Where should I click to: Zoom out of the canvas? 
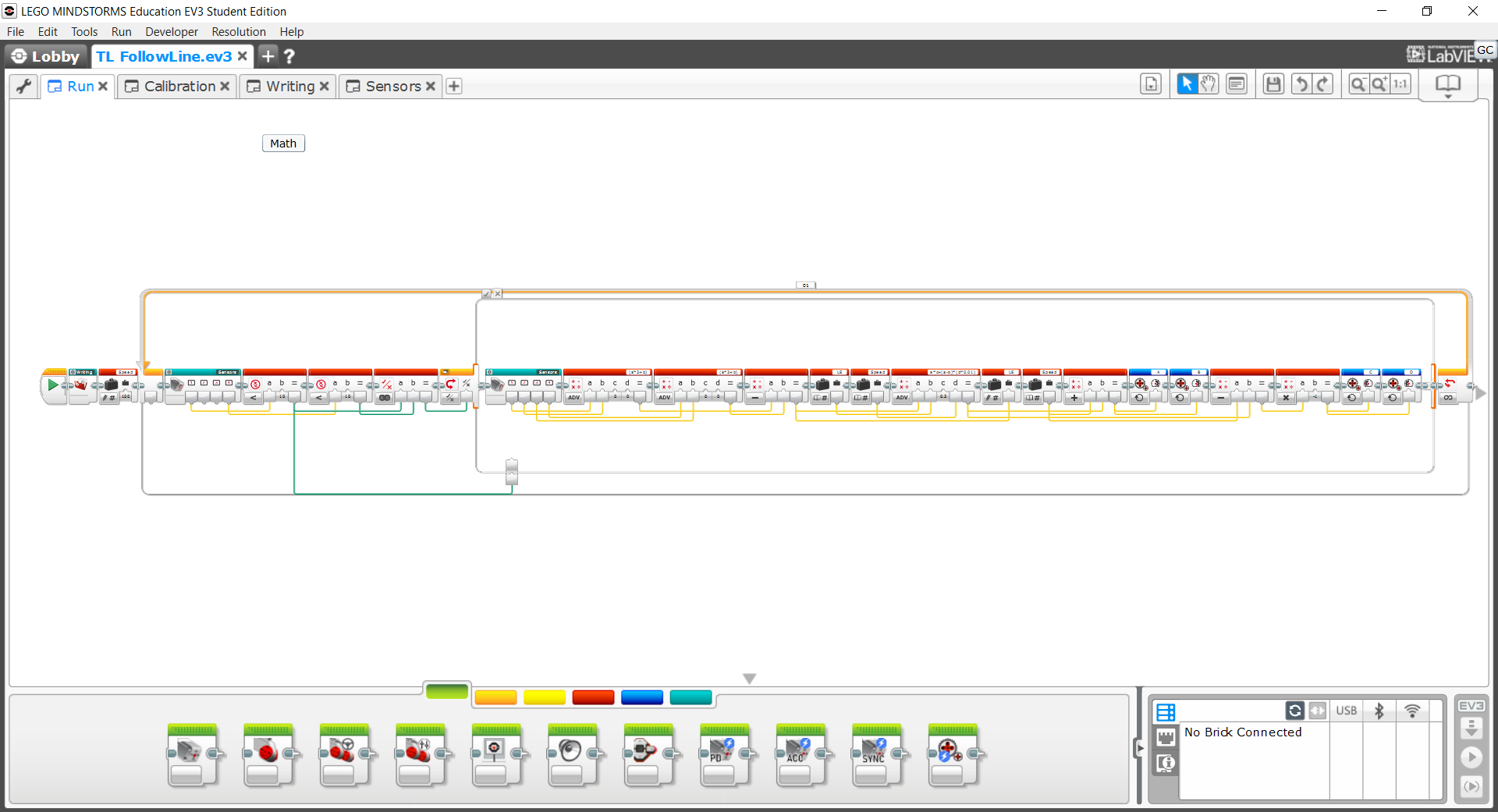tap(1358, 84)
